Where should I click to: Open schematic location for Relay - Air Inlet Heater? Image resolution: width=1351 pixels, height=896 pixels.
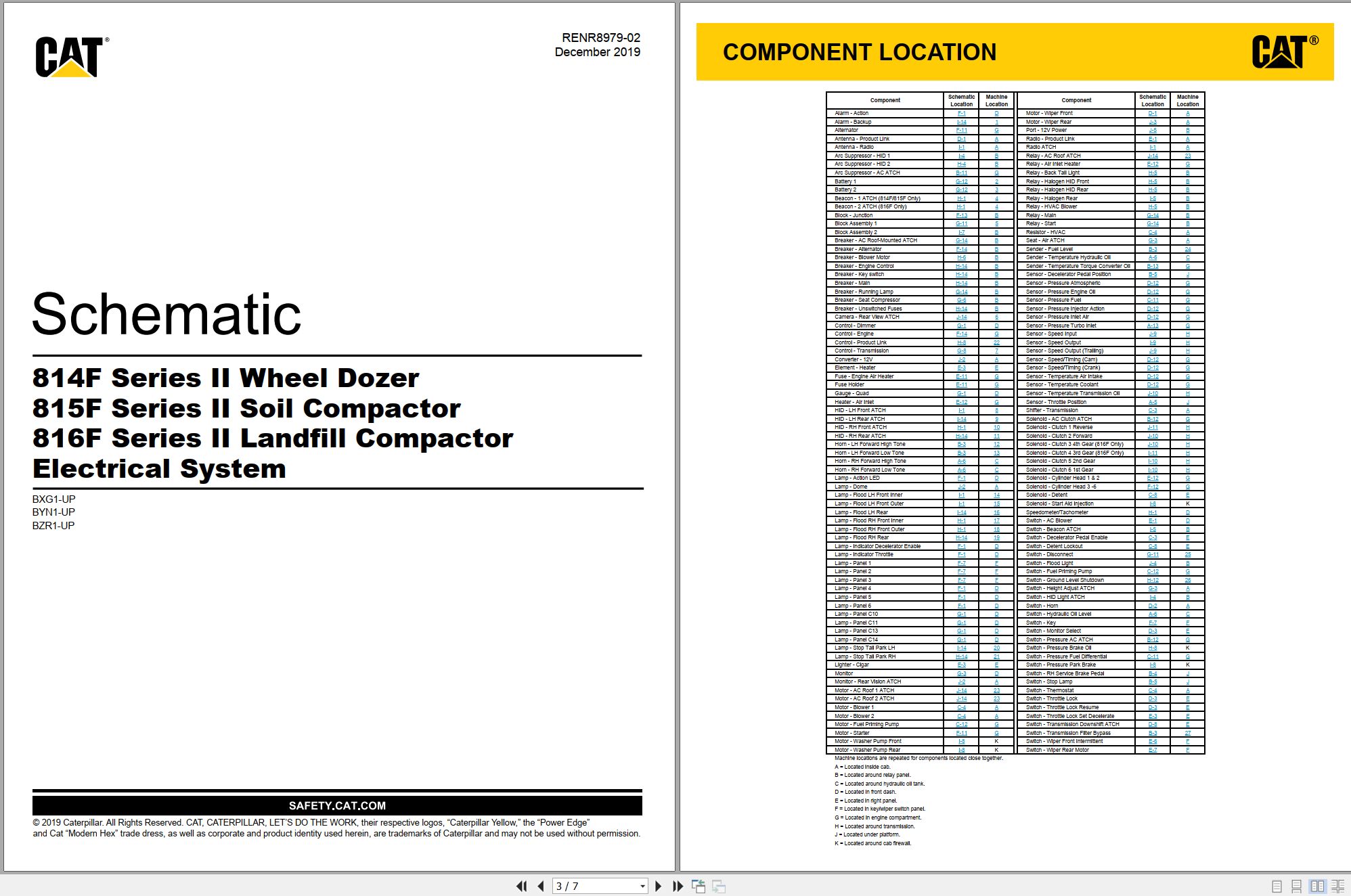[1152, 164]
